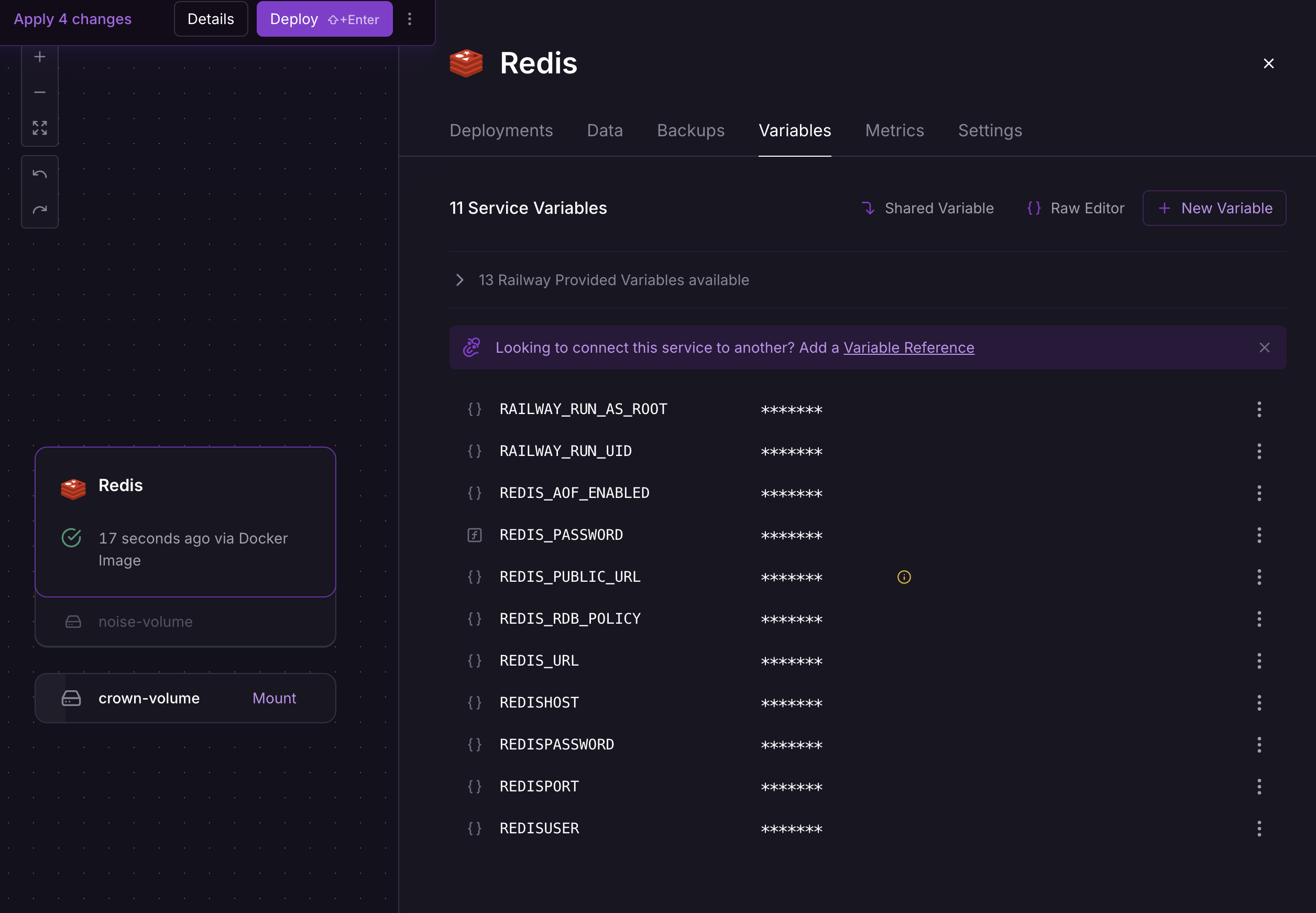Image resolution: width=1316 pixels, height=913 pixels.
Task: Open the Backups tab
Action: coord(690,131)
